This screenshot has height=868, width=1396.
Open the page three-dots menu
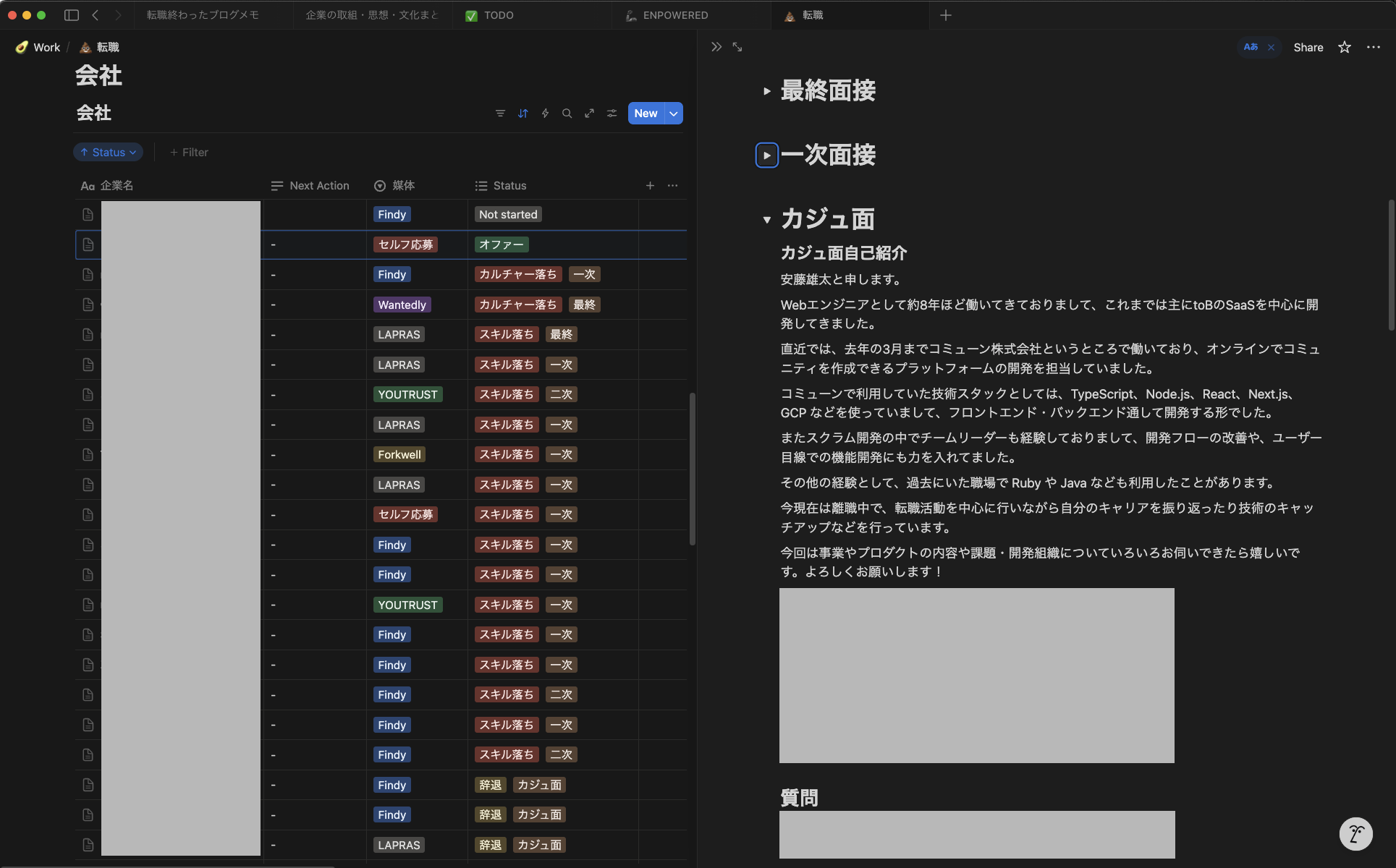[x=1373, y=47]
